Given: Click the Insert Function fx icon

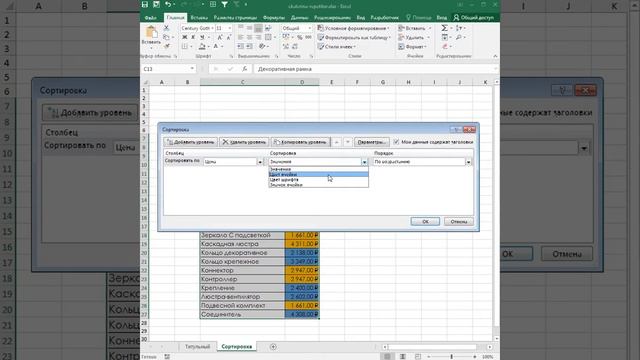Looking at the screenshot, I should tap(244, 69).
